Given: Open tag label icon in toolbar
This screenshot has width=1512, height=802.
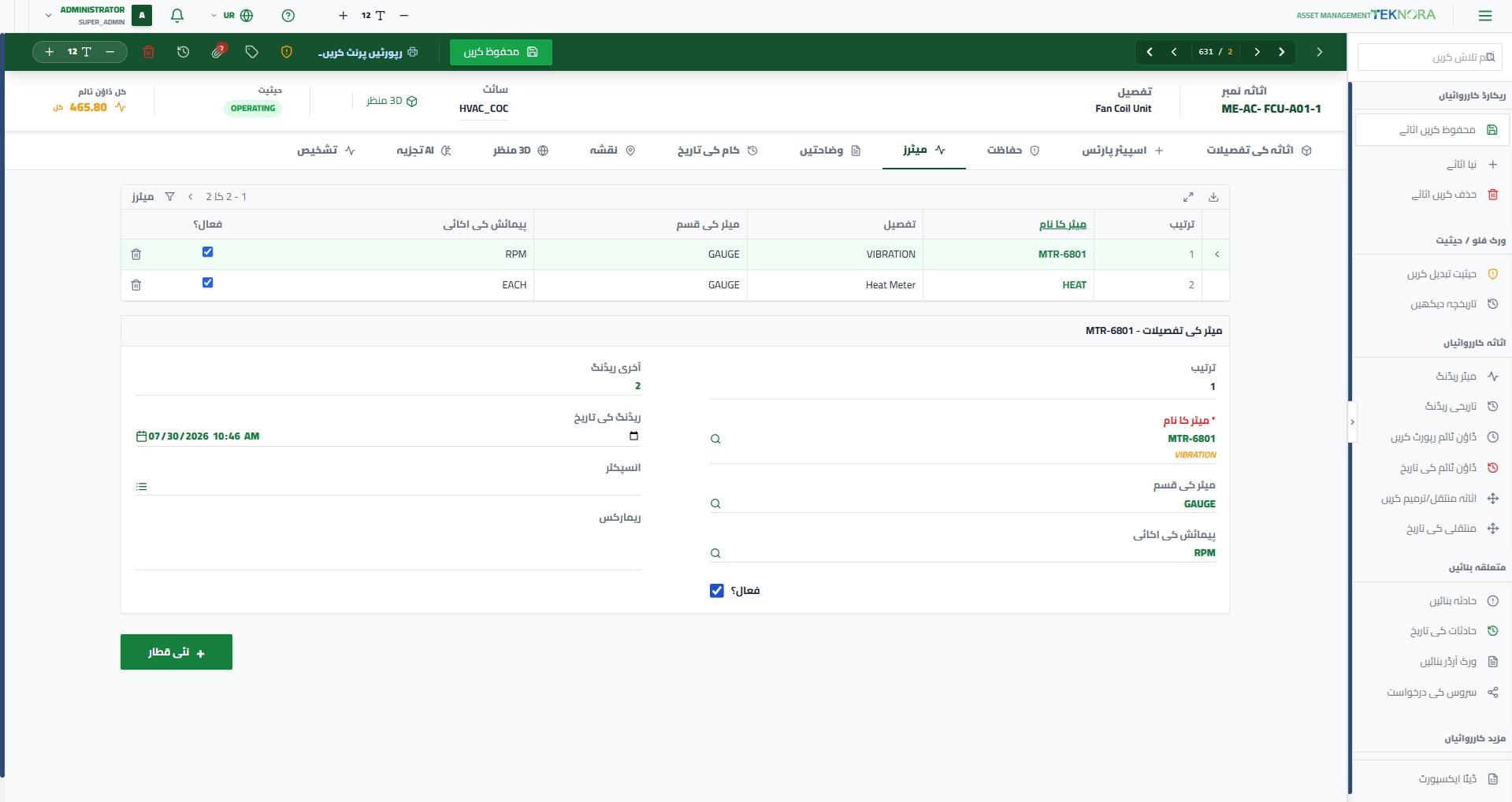Looking at the screenshot, I should (x=252, y=52).
